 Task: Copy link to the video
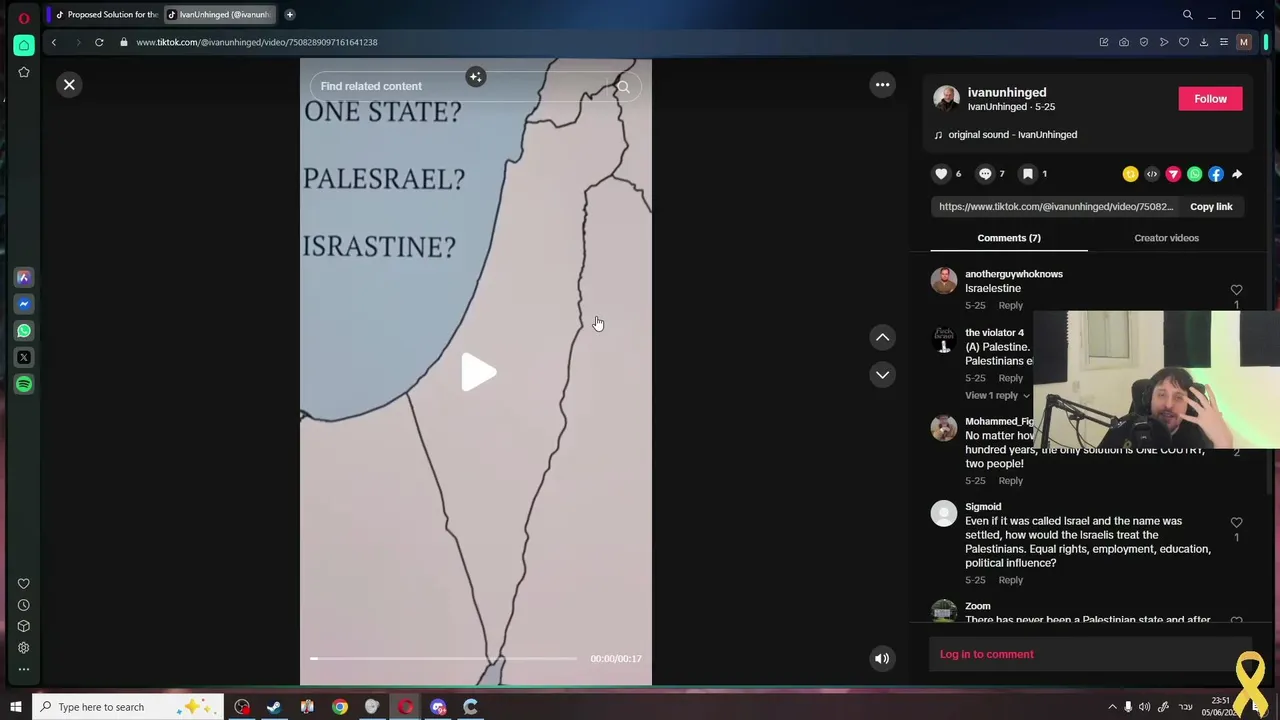1211,206
